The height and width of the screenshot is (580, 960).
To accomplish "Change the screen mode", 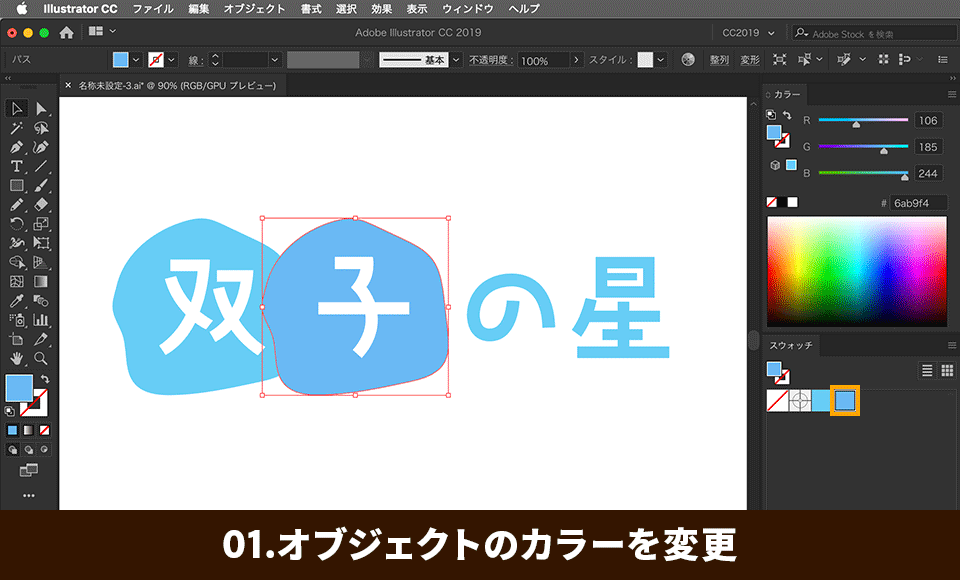I will [x=28, y=470].
